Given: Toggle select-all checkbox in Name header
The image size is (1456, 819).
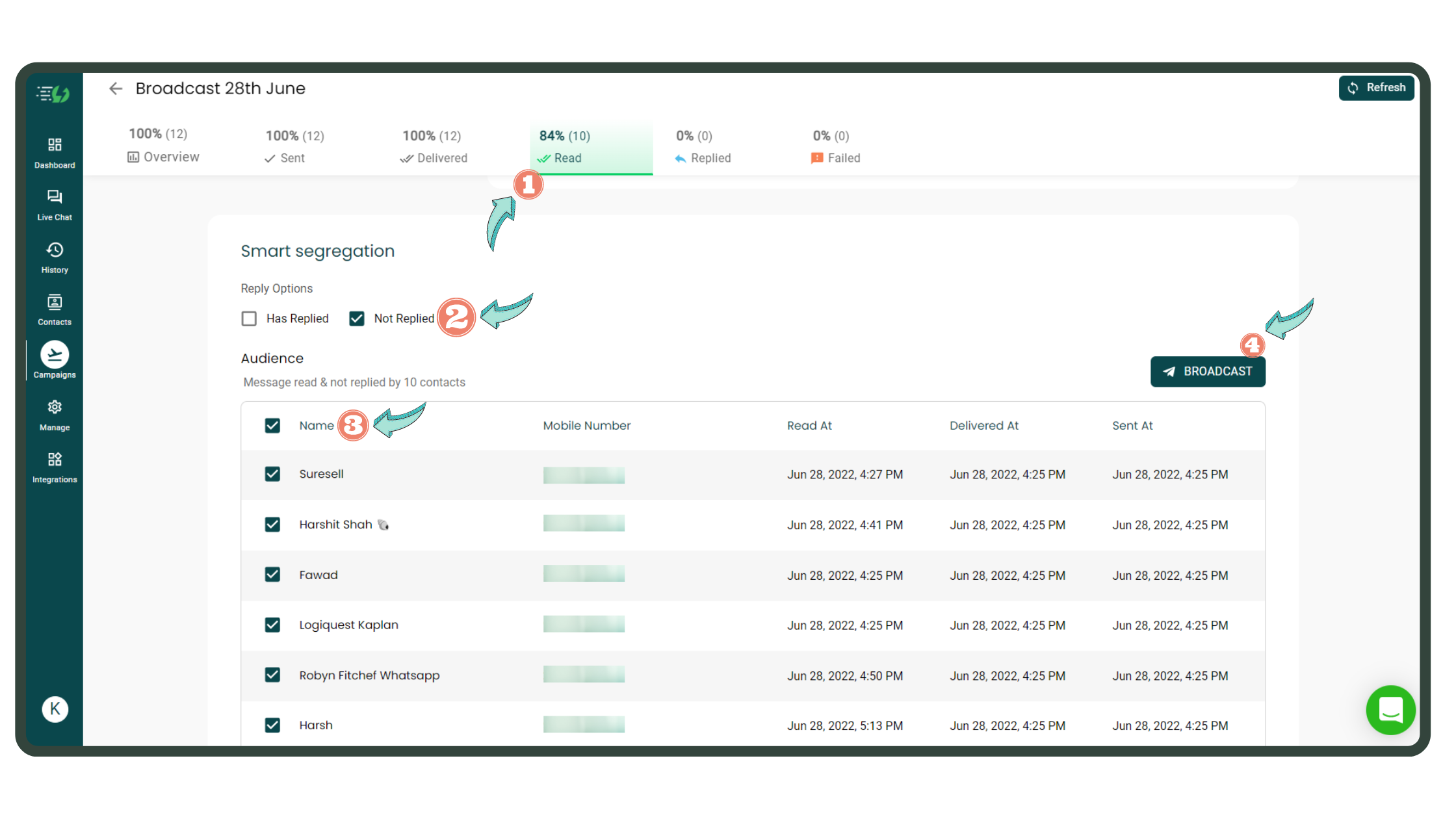Looking at the screenshot, I should tap(272, 426).
